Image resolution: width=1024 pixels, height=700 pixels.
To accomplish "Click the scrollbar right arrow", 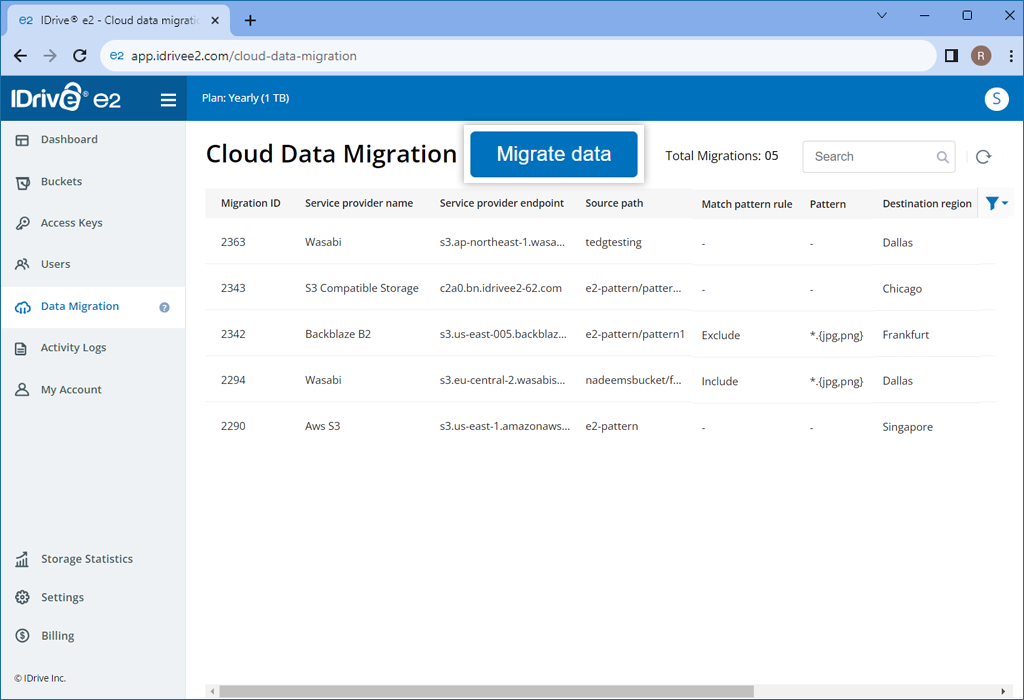I will 1003,691.
